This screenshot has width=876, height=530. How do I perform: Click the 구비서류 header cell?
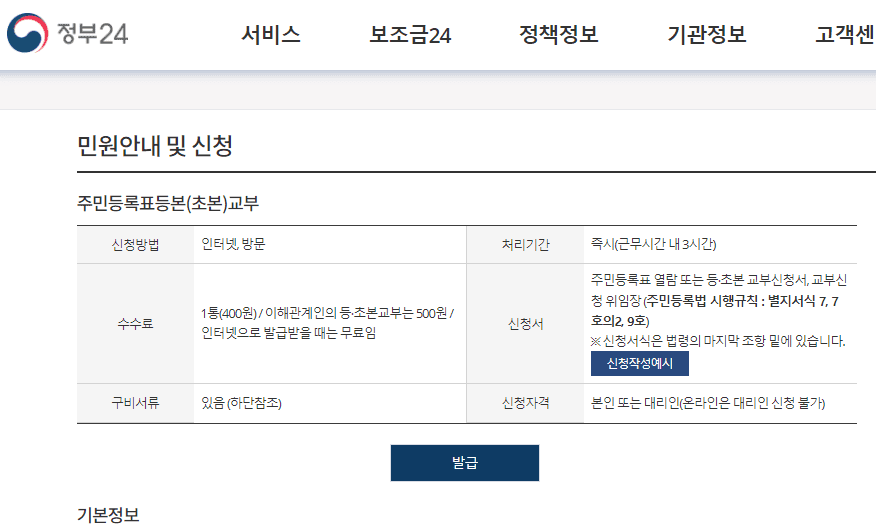coord(135,404)
